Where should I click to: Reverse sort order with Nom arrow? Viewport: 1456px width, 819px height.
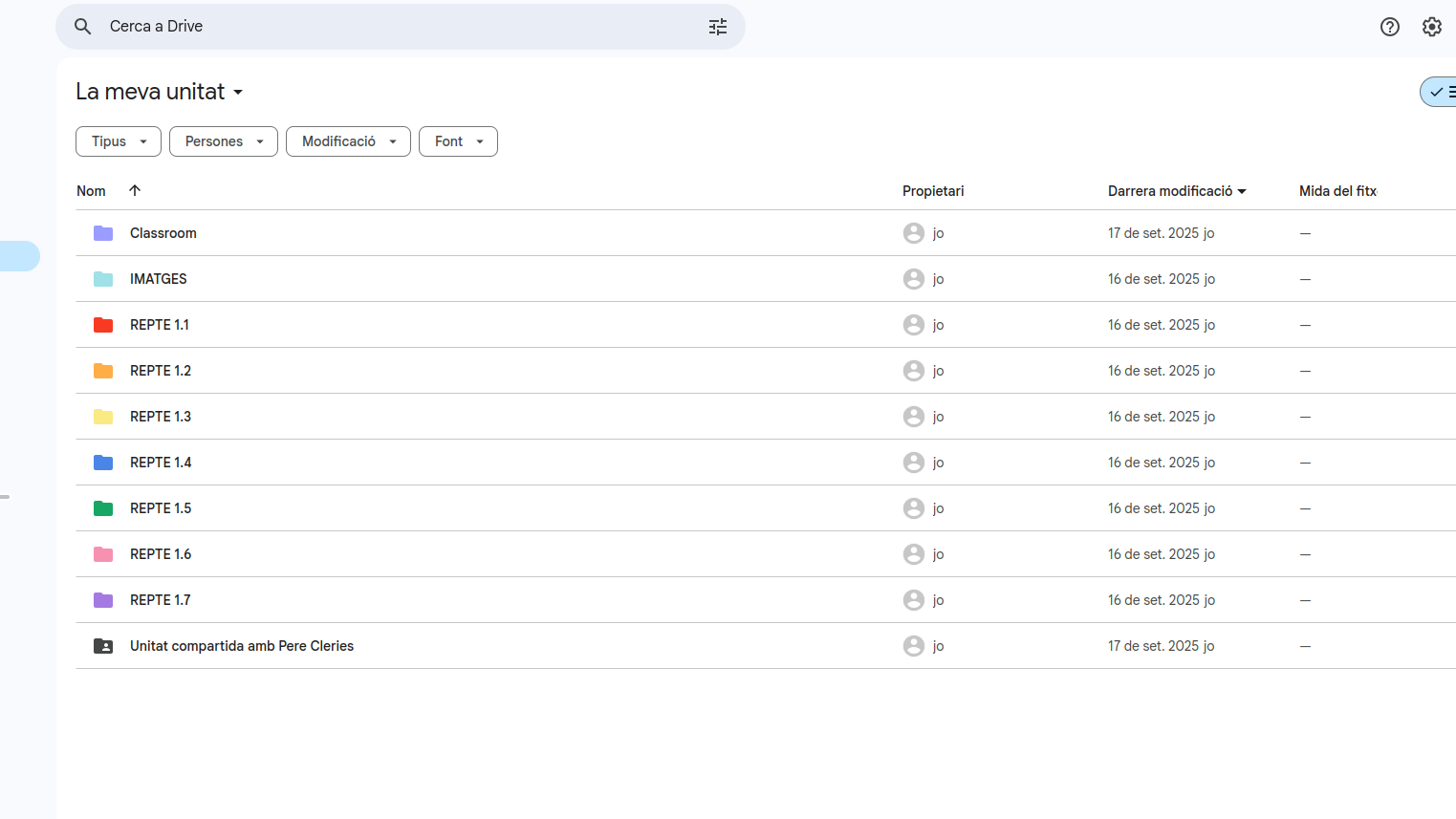coord(135,190)
